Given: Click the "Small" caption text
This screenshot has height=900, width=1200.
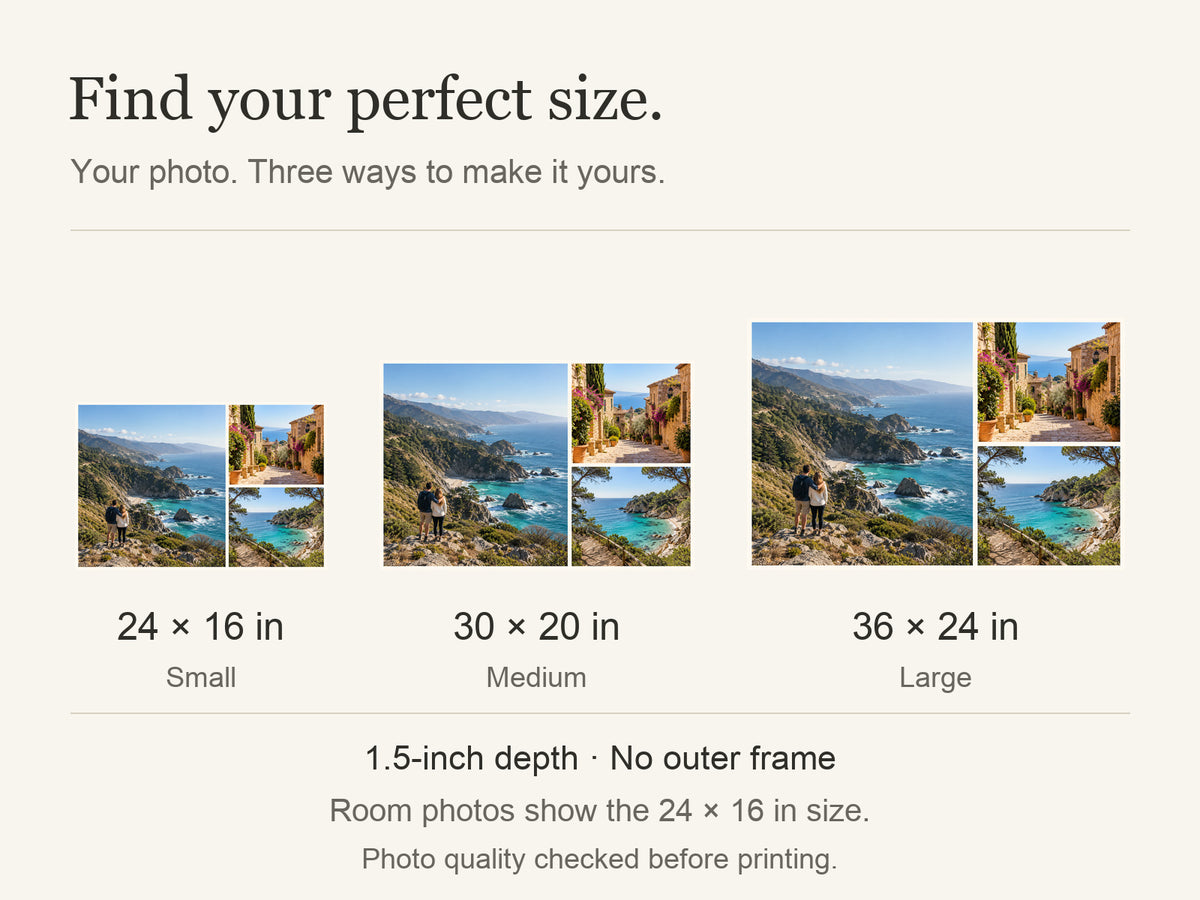Looking at the screenshot, I should 201,677.
